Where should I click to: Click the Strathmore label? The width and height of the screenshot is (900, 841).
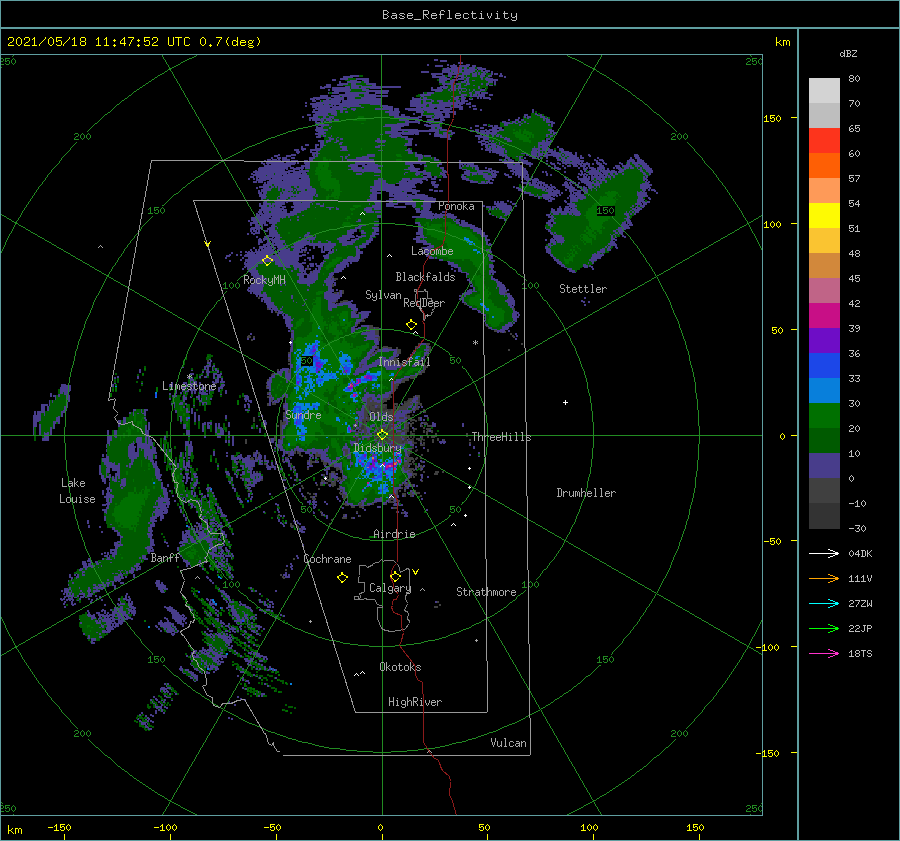point(486,592)
